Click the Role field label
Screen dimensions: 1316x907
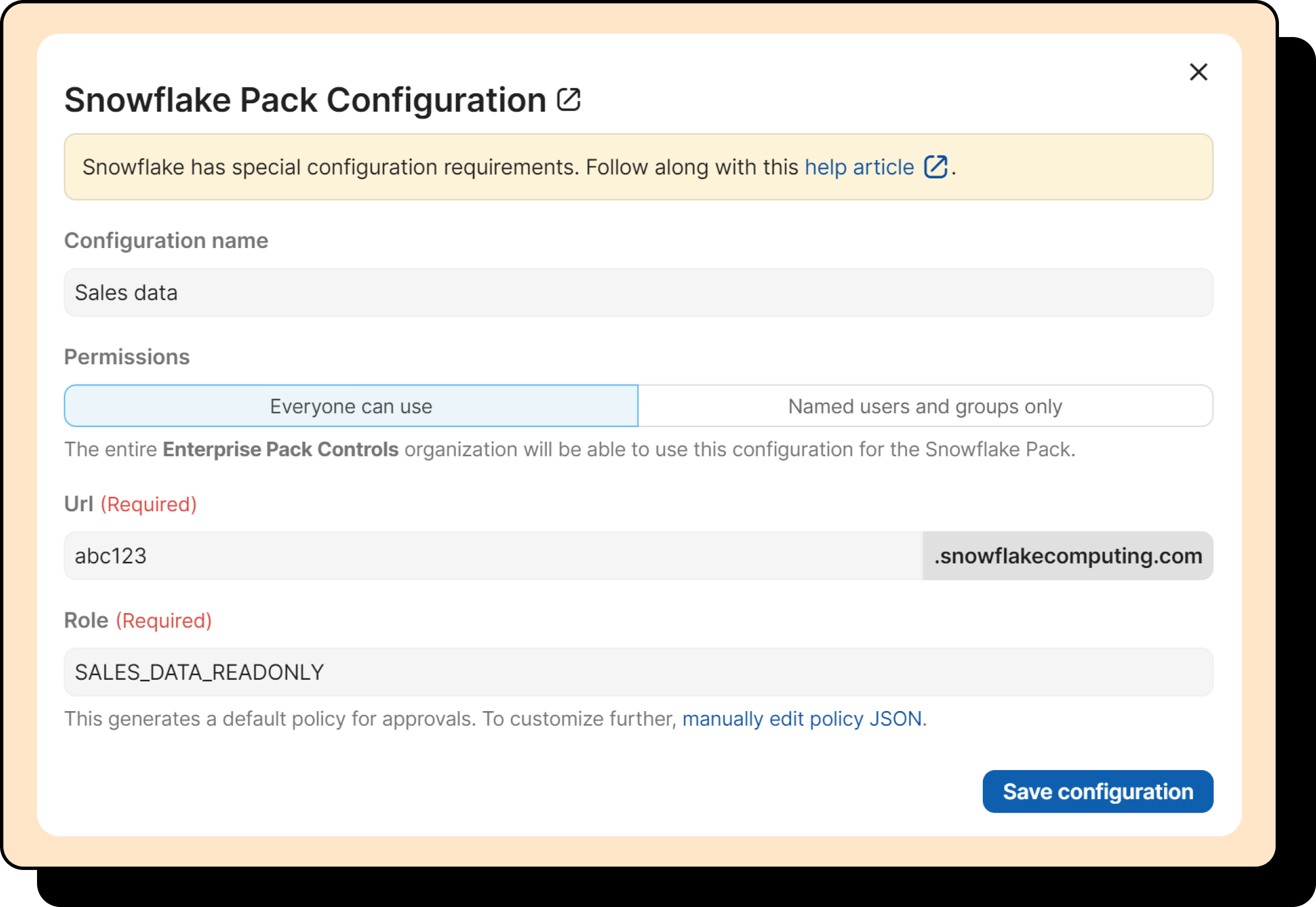(86, 621)
